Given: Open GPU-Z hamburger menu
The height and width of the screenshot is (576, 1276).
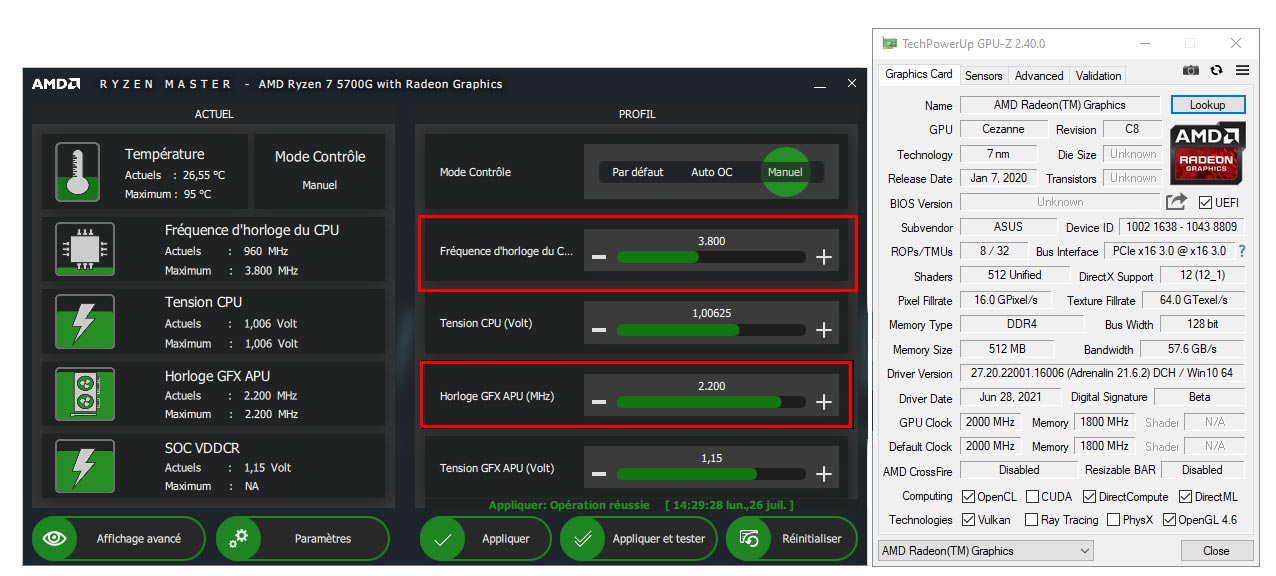Looking at the screenshot, I should click(1242, 71).
